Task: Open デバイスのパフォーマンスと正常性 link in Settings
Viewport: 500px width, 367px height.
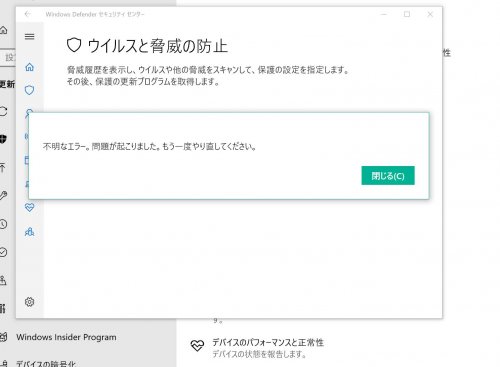Action: tap(268, 342)
